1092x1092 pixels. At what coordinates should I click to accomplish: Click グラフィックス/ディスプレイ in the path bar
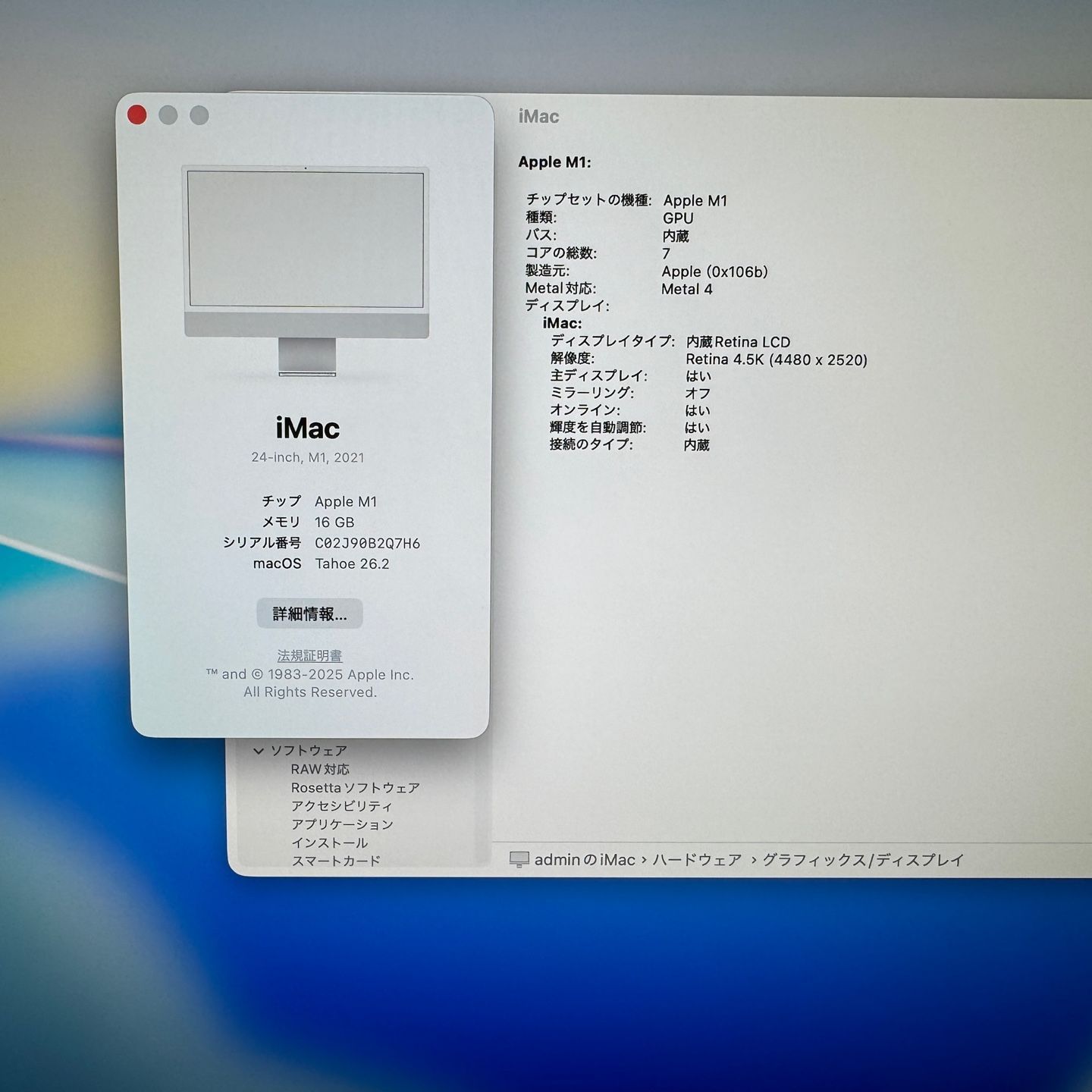pyautogui.click(x=863, y=859)
